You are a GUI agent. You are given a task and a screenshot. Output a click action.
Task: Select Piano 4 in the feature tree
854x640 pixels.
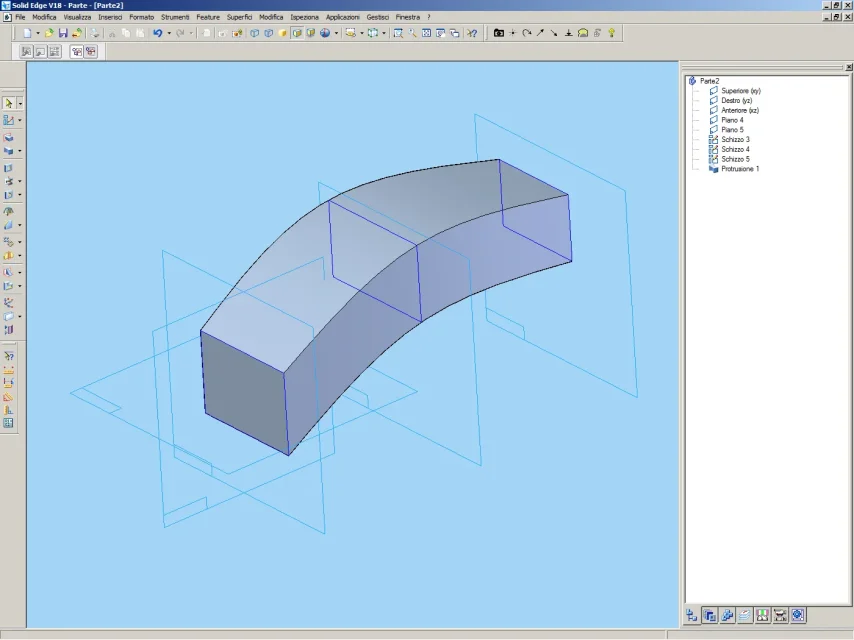coord(732,120)
